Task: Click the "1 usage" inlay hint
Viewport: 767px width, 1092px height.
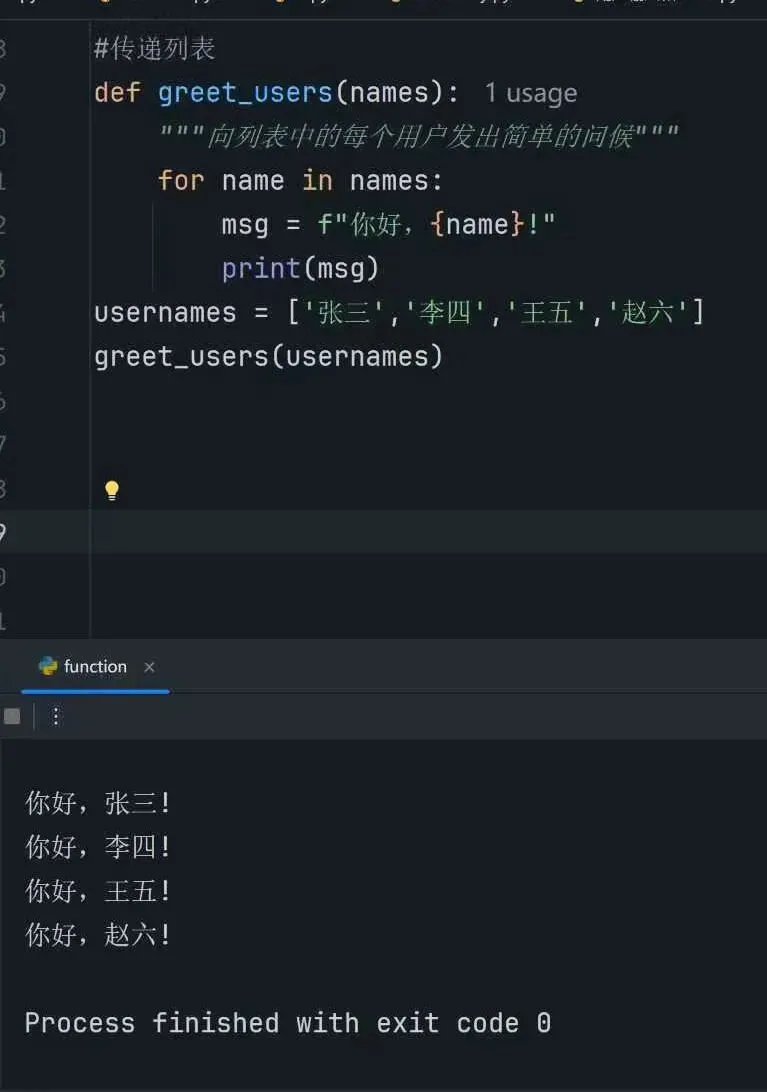Action: click(530, 93)
